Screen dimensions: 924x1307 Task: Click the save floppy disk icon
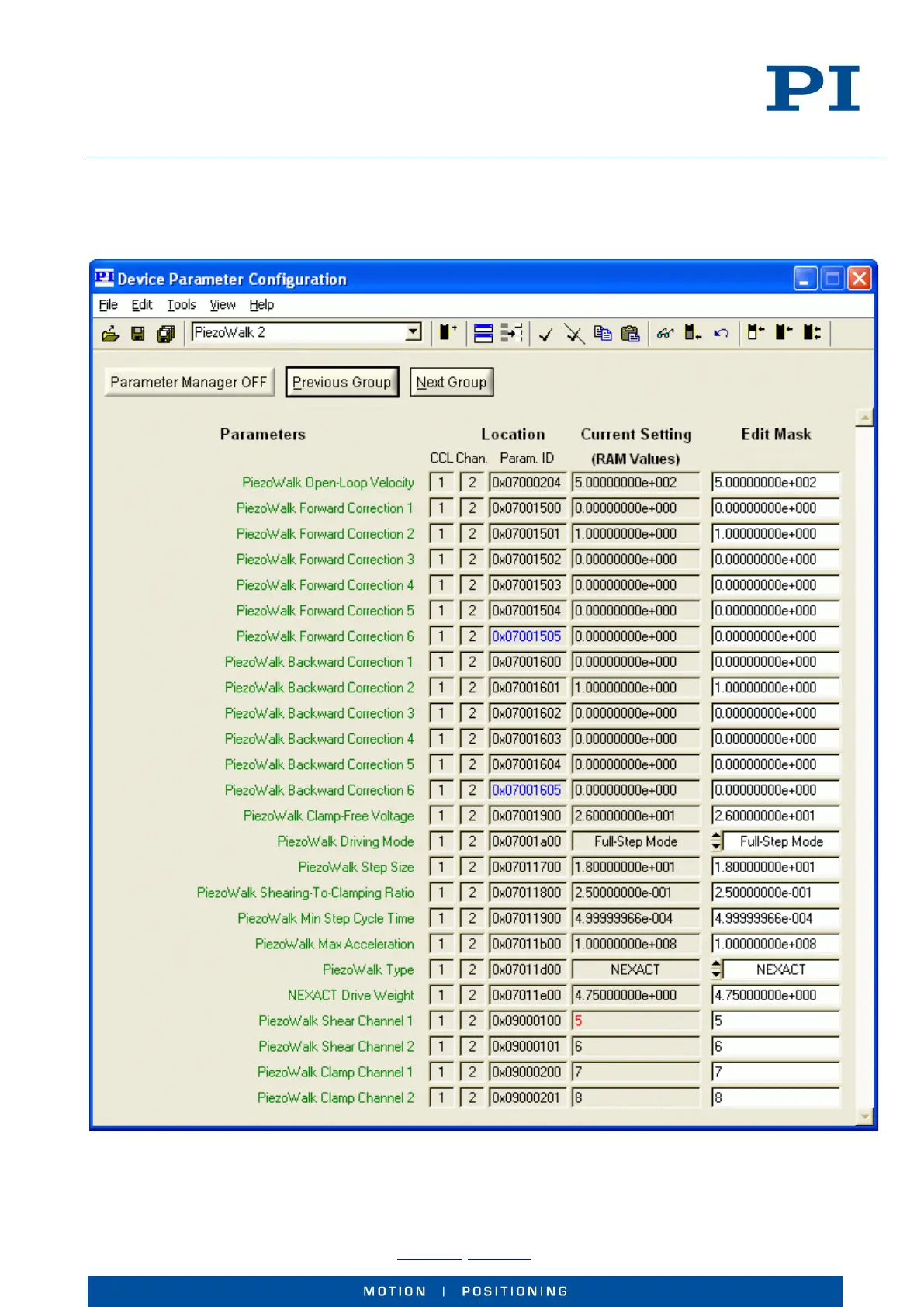click(x=138, y=334)
